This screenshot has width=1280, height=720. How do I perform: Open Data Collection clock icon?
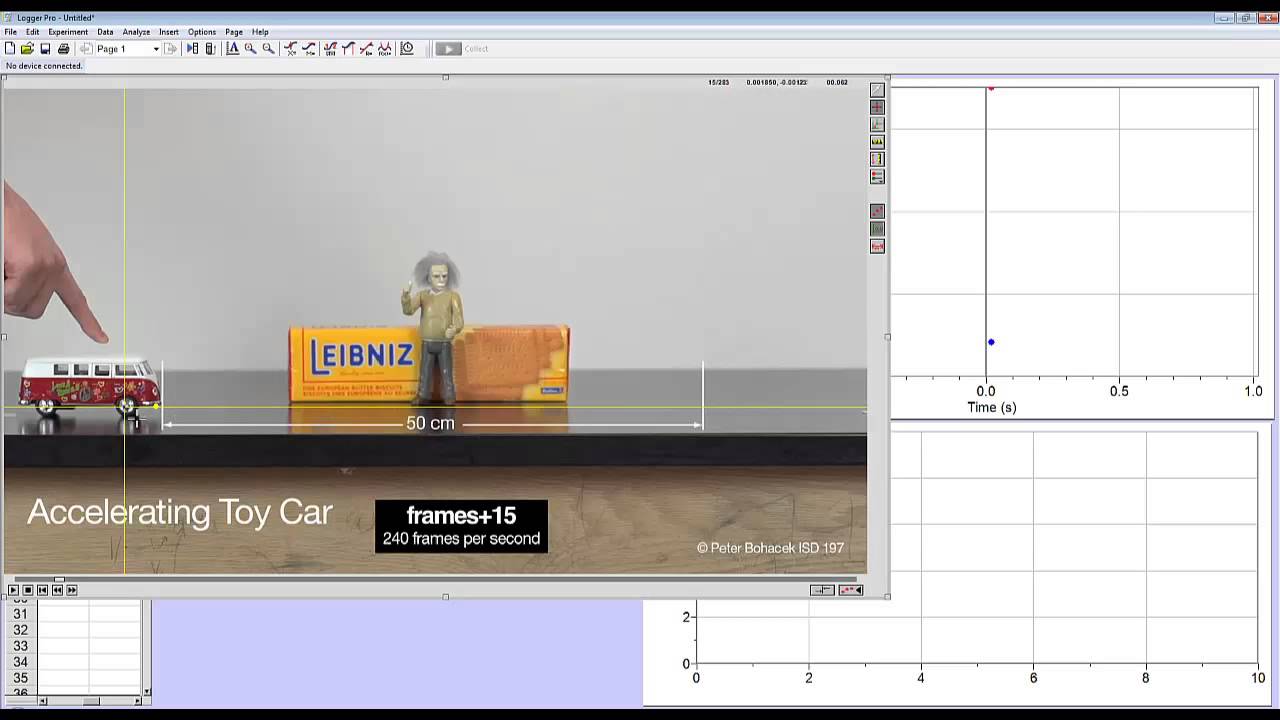pyautogui.click(x=407, y=48)
